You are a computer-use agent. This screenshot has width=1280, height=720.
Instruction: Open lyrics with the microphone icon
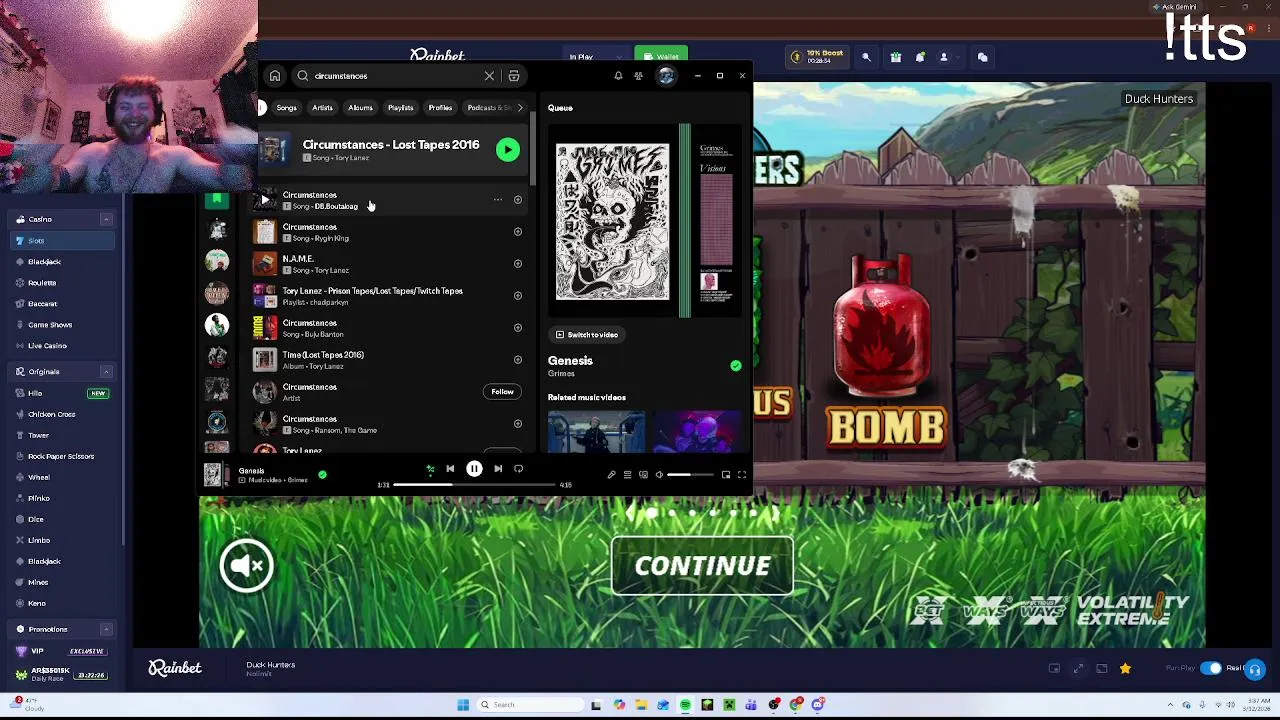(611, 475)
